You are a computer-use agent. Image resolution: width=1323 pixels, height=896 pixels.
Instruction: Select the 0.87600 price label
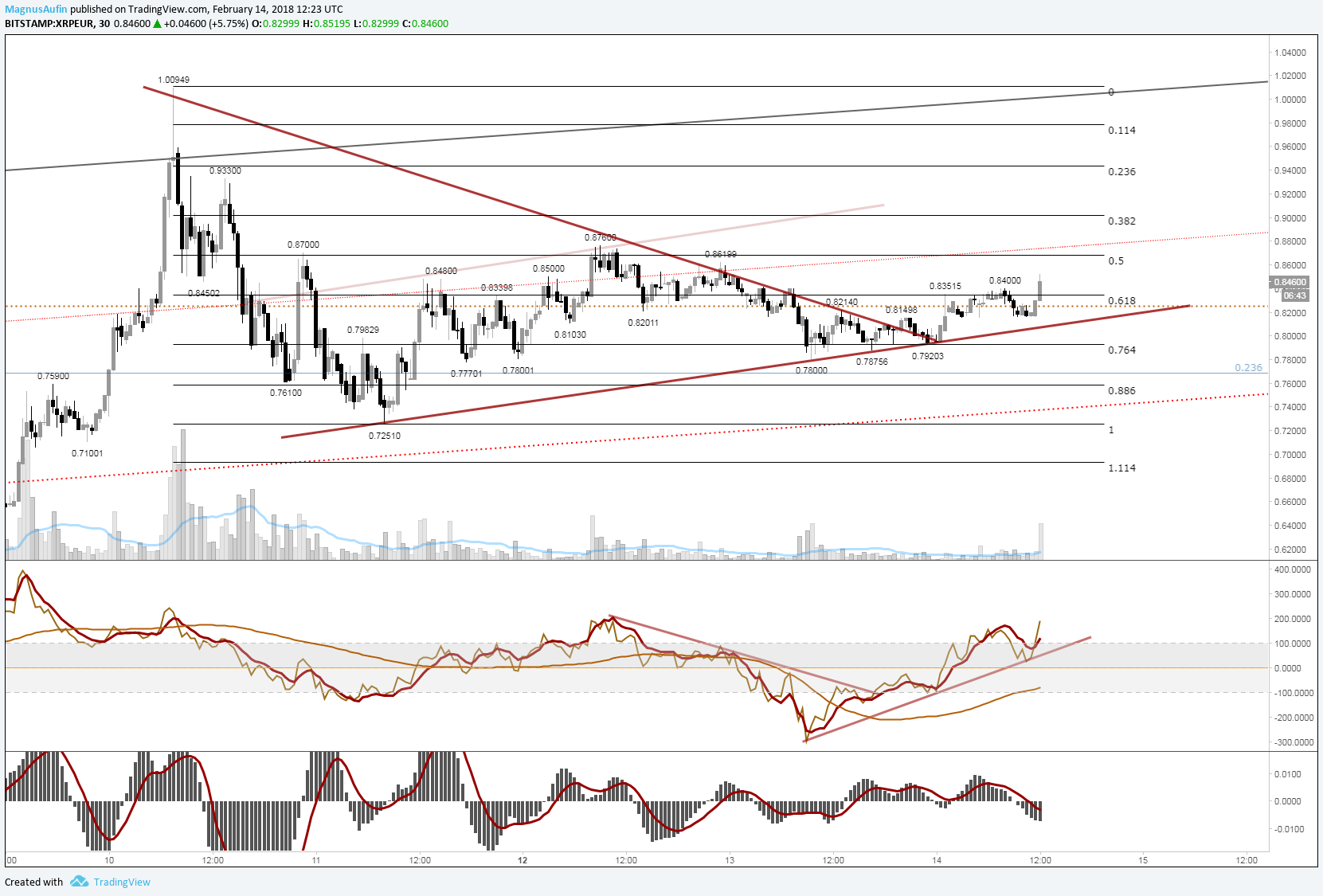click(x=601, y=237)
